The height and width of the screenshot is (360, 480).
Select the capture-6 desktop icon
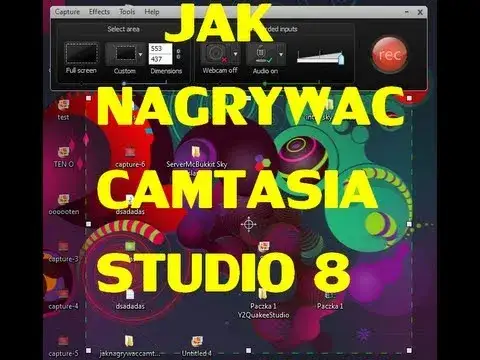[x=130, y=157]
